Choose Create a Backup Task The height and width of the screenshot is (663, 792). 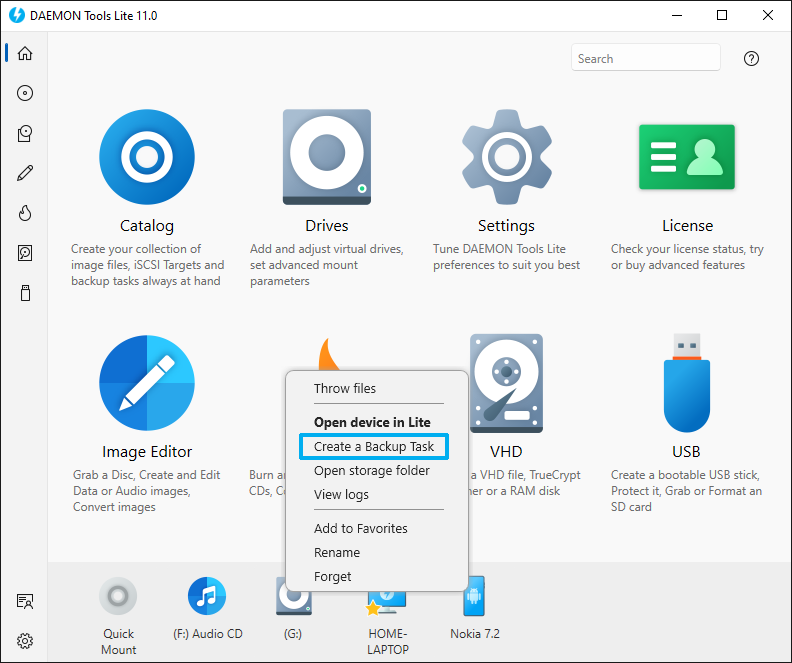click(x=374, y=446)
